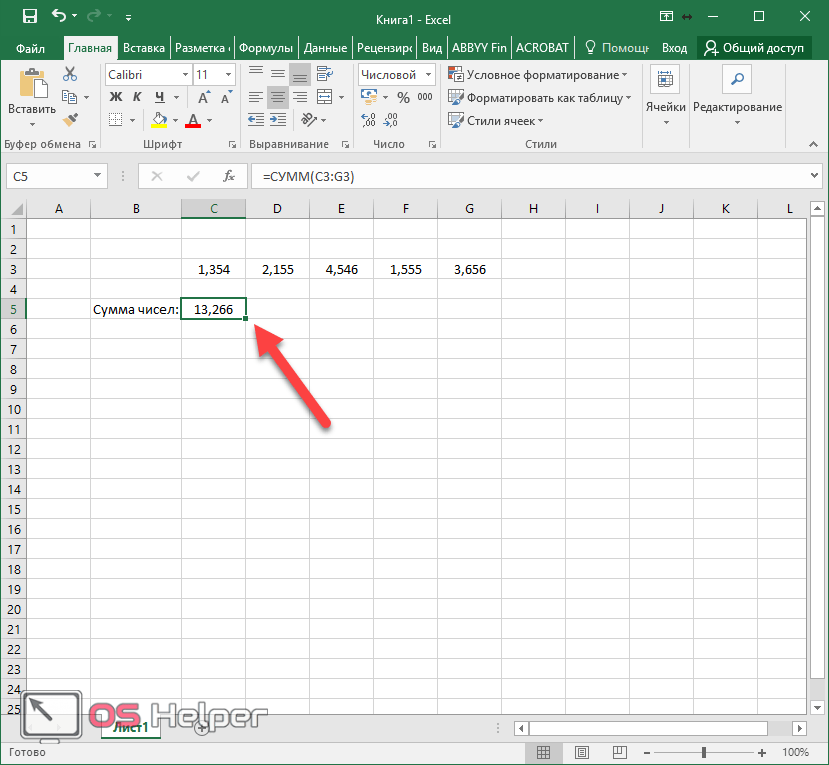Open the Name Box dropdown arrow
Viewport: 829px width, 765px height.
[98, 176]
